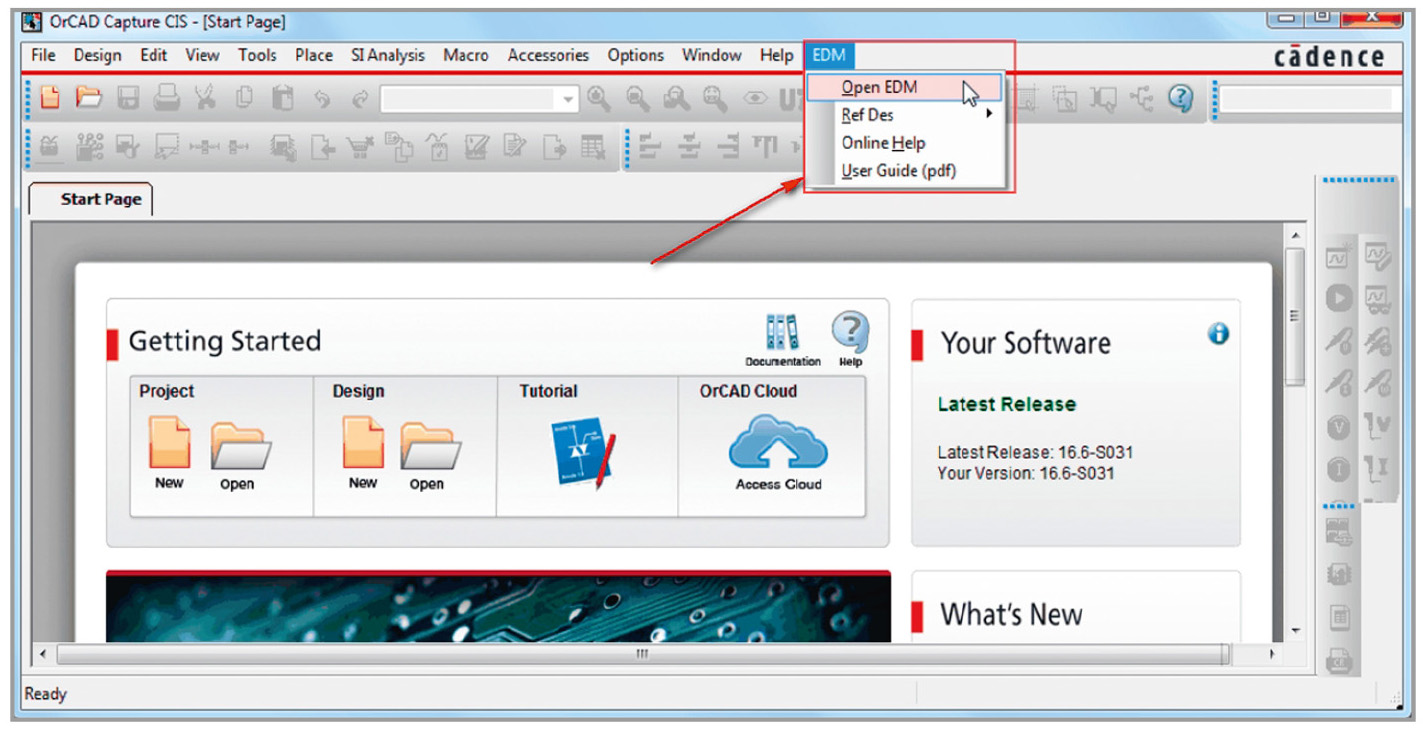Click the Zoom In magnifier icon

pyautogui.click(x=599, y=97)
